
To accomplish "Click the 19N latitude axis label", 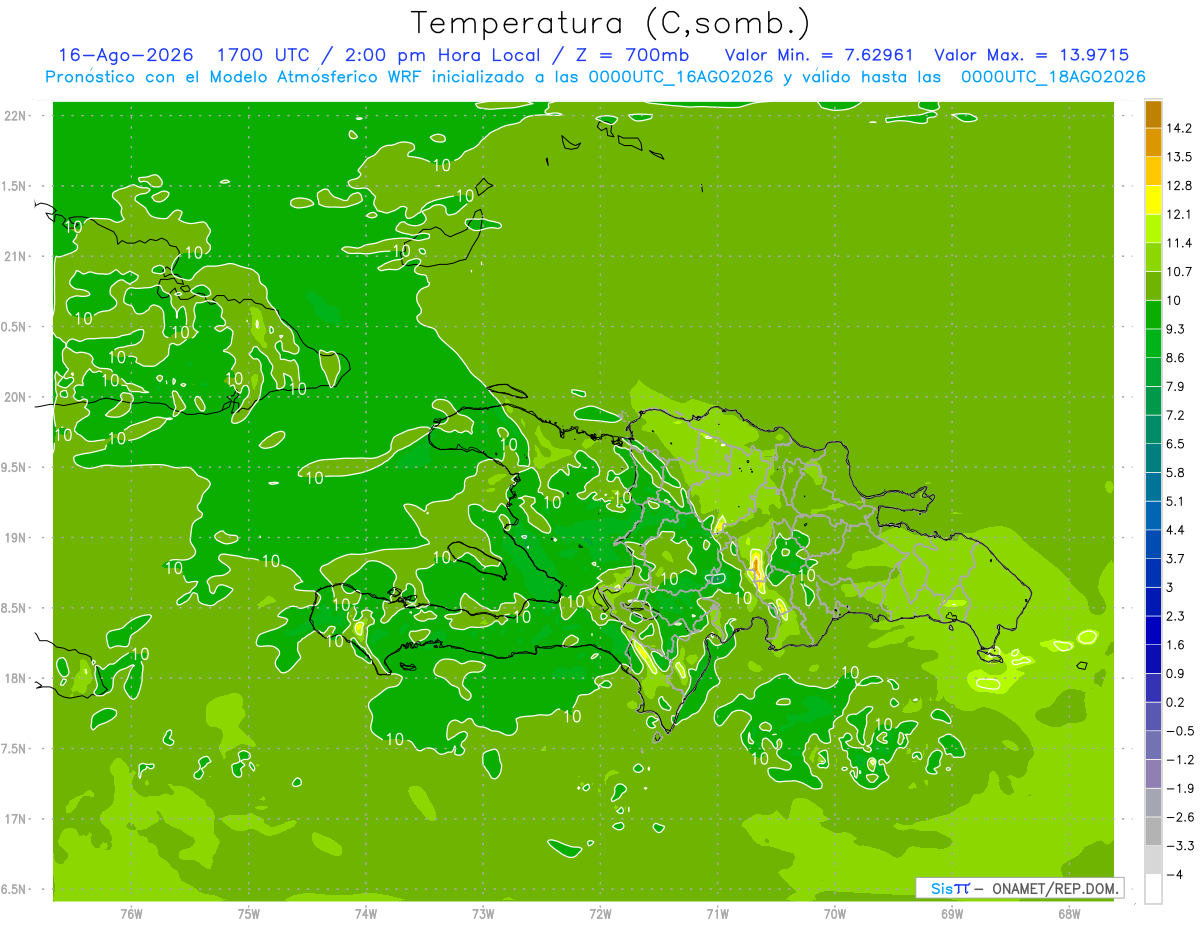I will (x=15, y=538).
